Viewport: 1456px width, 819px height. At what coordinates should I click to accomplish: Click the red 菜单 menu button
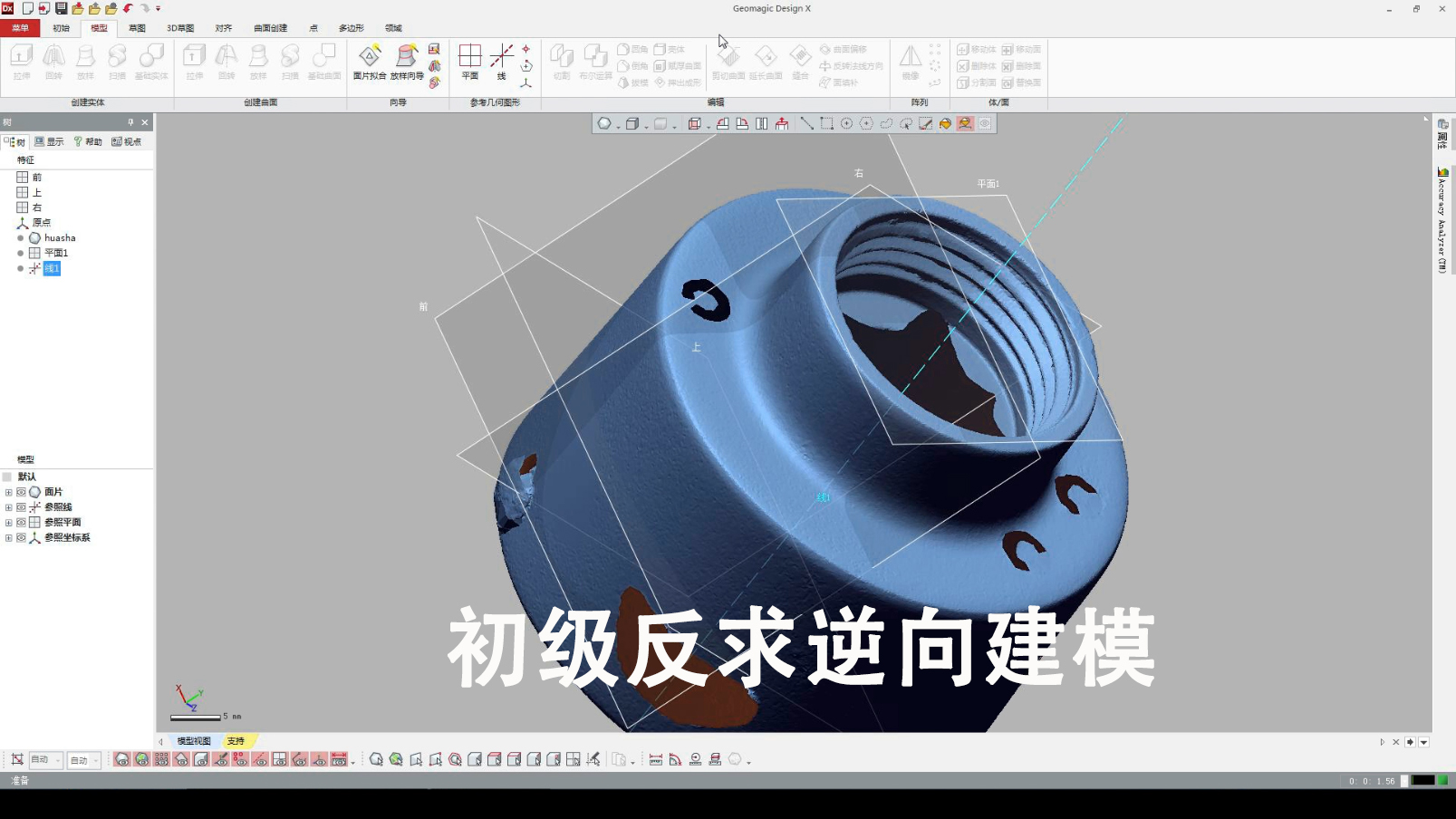pyautogui.click(x=20, y=28)
